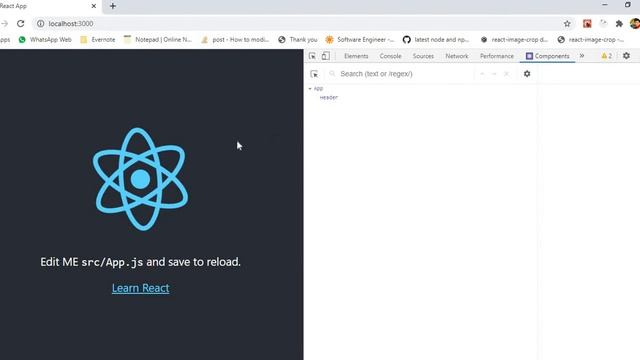
Task: Open DevTools settings gear
Action: click(x=626, y=56)
